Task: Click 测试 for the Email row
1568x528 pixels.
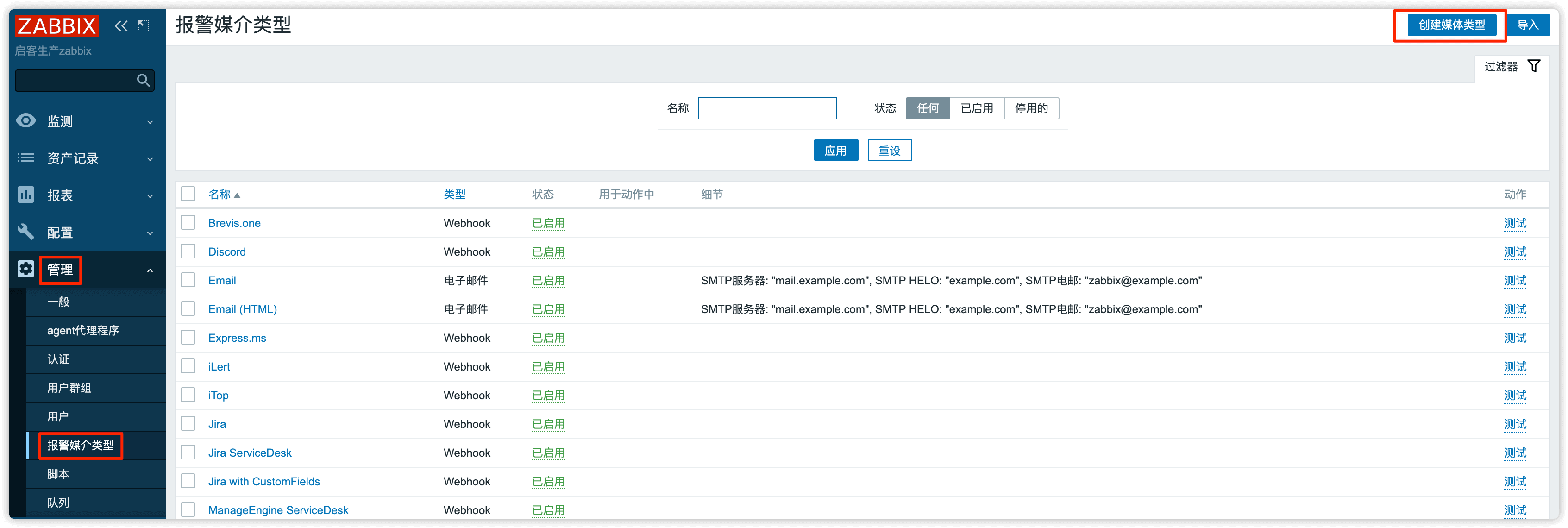Action: pos(1515,280)
